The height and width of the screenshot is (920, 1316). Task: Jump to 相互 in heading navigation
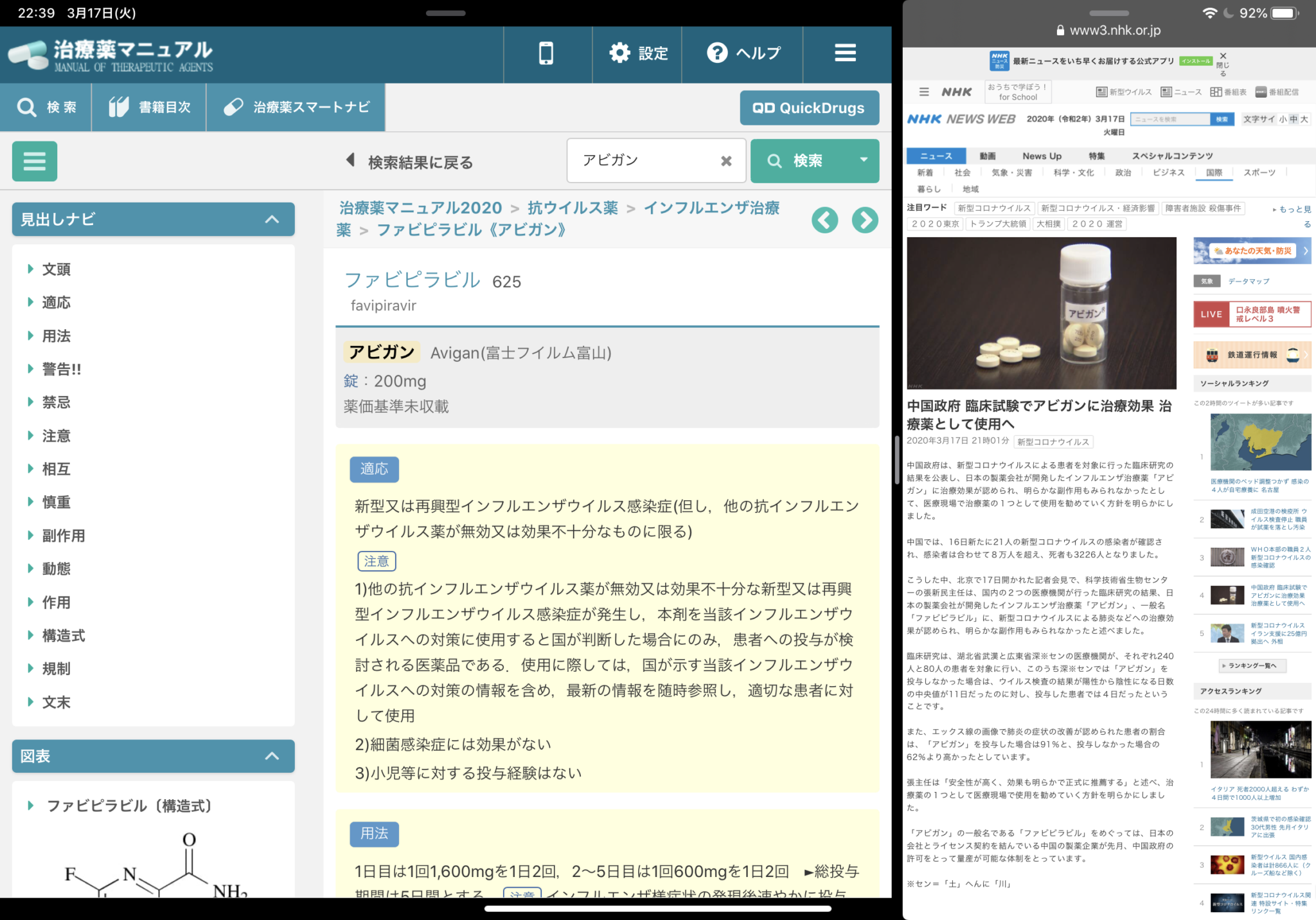click(x=56, y=469)
